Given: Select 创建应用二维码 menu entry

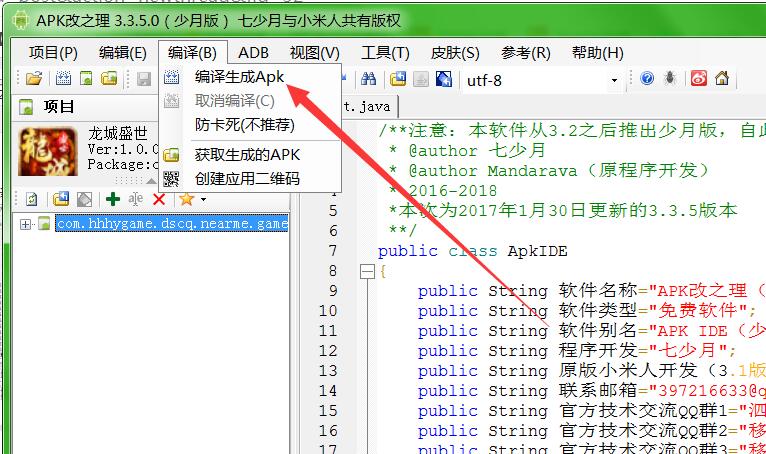Looking at the screenshot, I should tap(247, 179).
